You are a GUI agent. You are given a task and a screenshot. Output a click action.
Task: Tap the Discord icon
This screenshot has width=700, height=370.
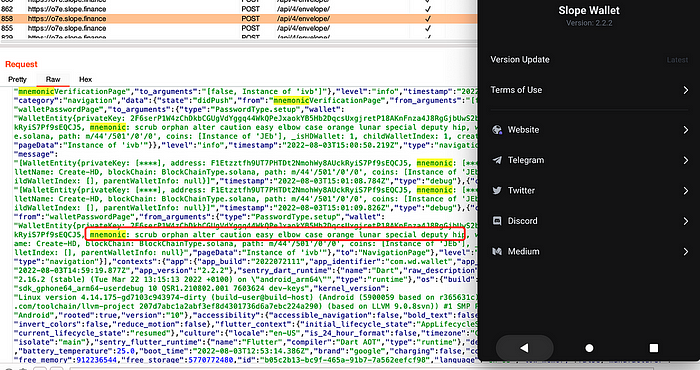click(x=497, y=221)
